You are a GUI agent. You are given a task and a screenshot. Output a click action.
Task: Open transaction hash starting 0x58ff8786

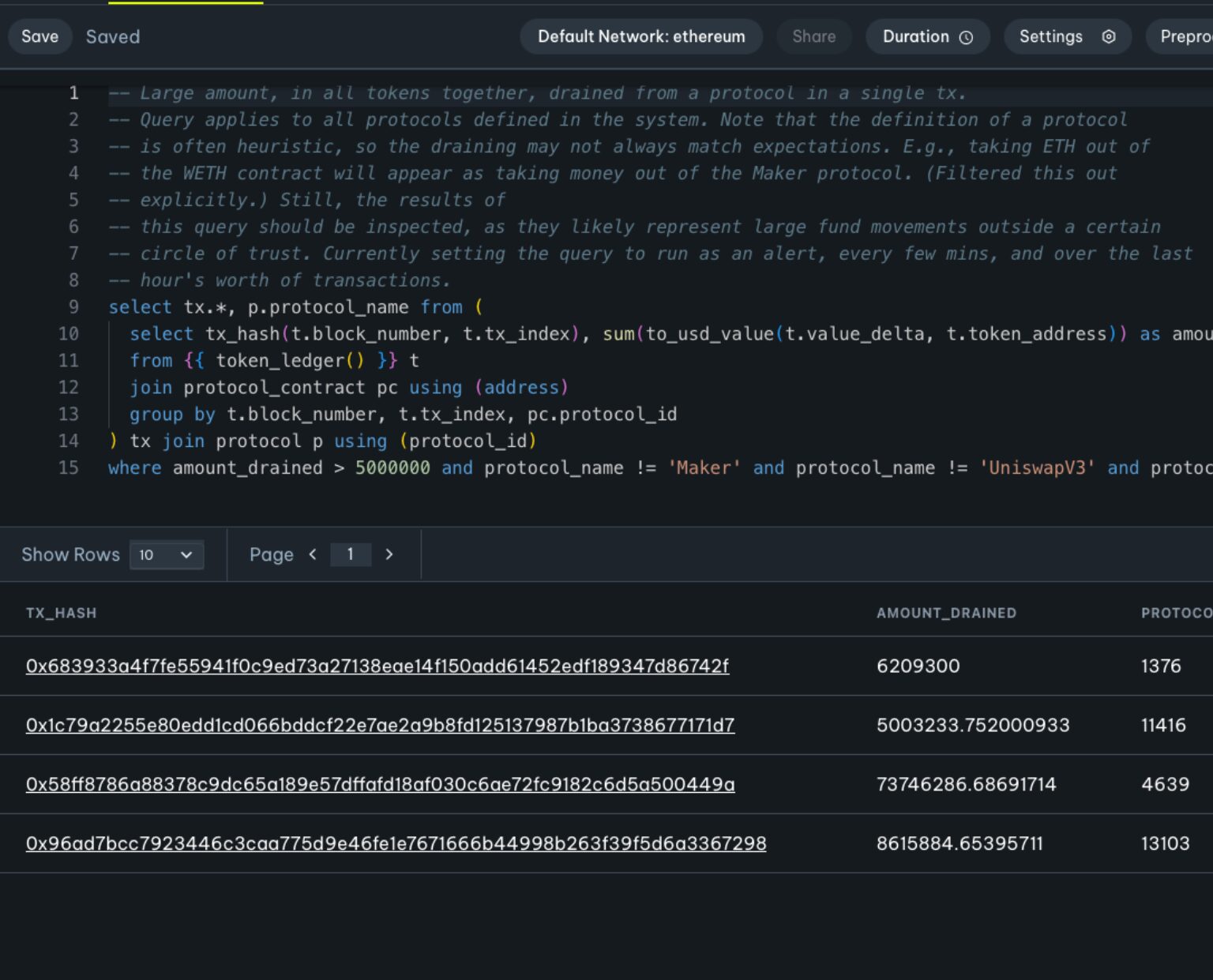click(380, 784)
